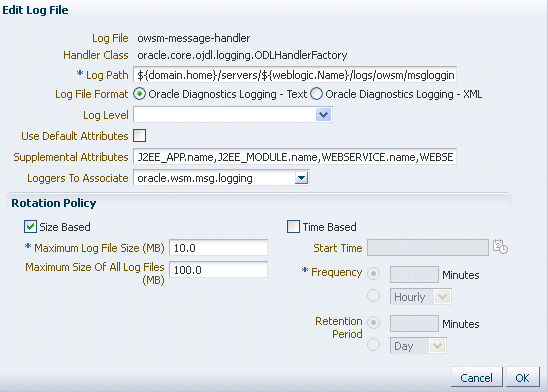Open the Start Time calendar picker icon

pos(500,247)
